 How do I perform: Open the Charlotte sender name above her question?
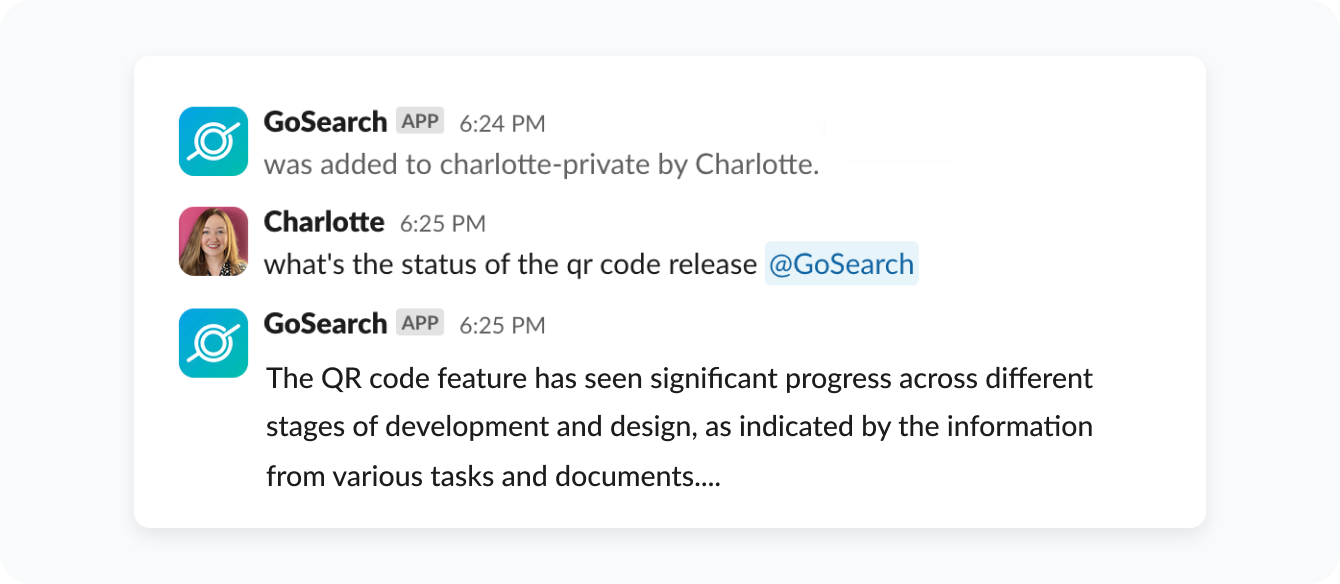click(323, 222)
